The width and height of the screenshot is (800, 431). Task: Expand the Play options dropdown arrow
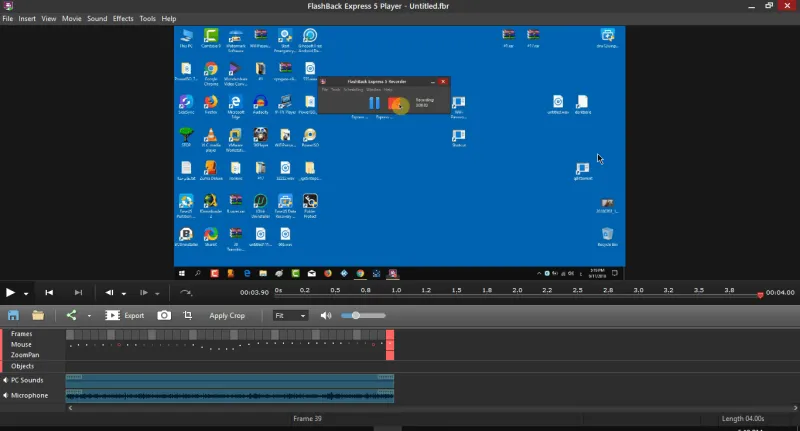pyautogui.click(x=26, y=293)
